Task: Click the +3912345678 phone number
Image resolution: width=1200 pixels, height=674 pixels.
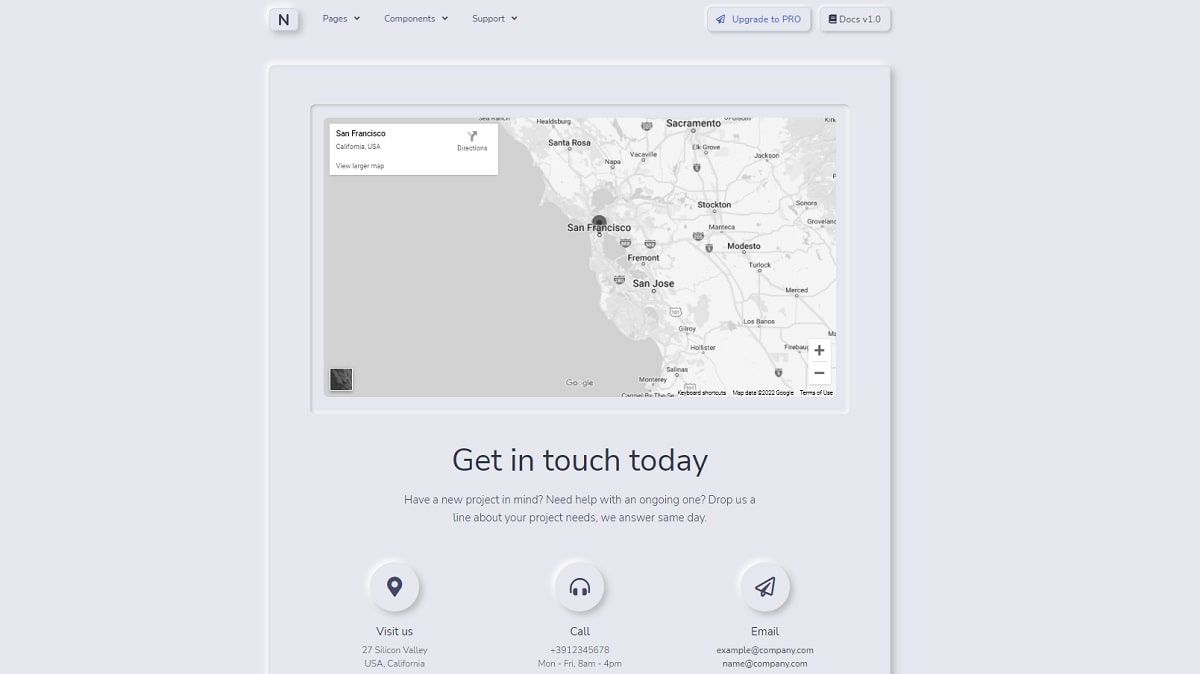Action: pos(579,649)
